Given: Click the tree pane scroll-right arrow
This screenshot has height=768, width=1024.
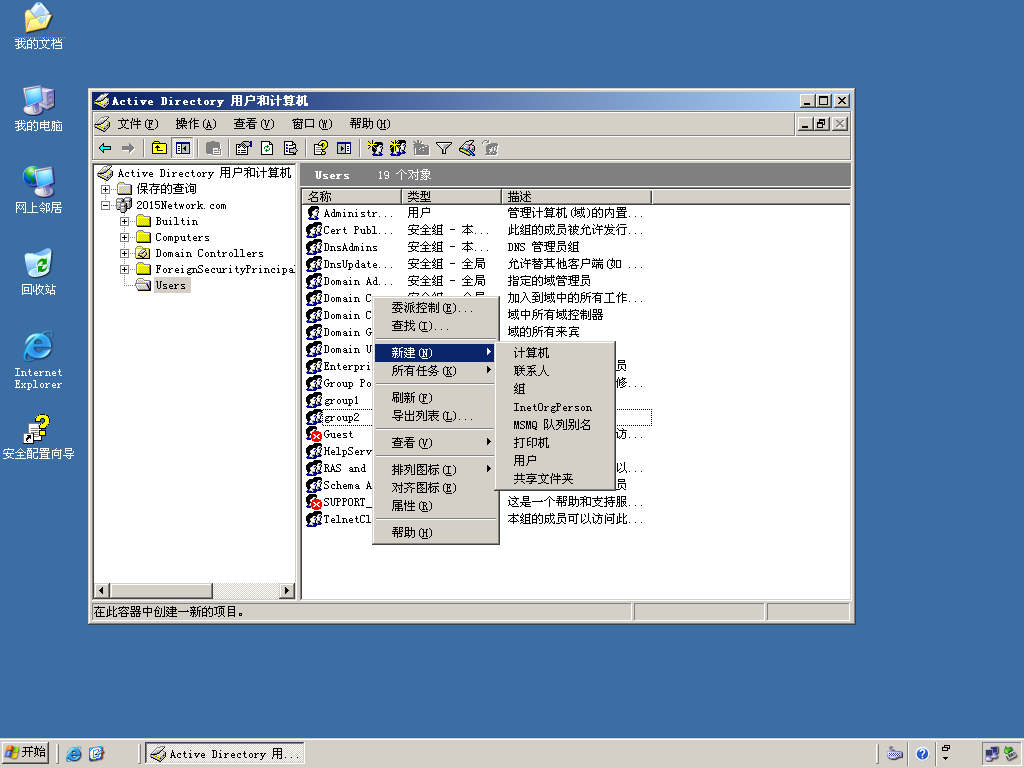Looking at the screenshot, I should pyautogui.click(x=287, y=590).
